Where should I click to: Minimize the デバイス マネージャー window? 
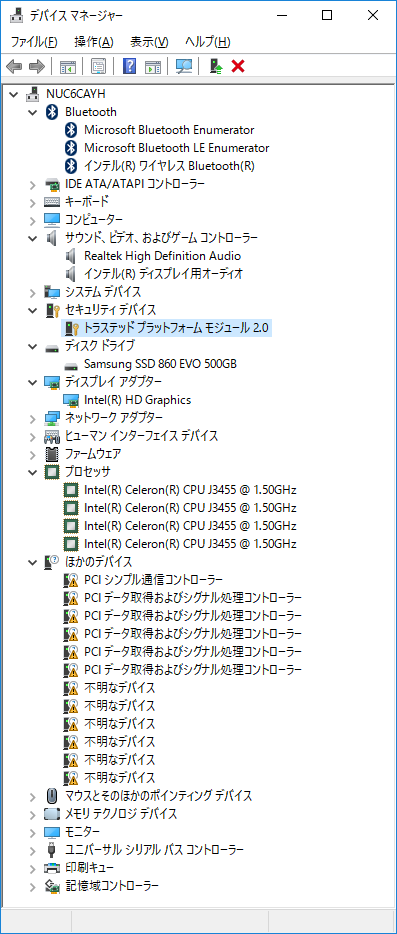[x=282, y=15]
